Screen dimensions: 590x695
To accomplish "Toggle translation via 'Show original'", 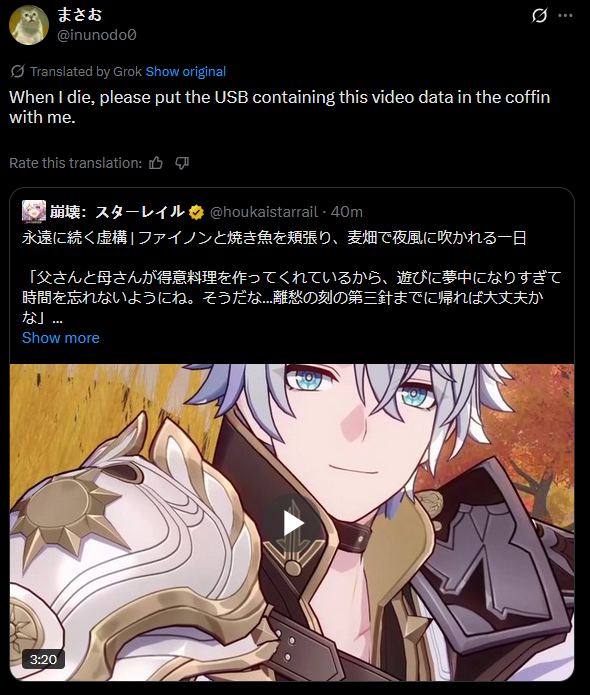I will coord(186,71).
